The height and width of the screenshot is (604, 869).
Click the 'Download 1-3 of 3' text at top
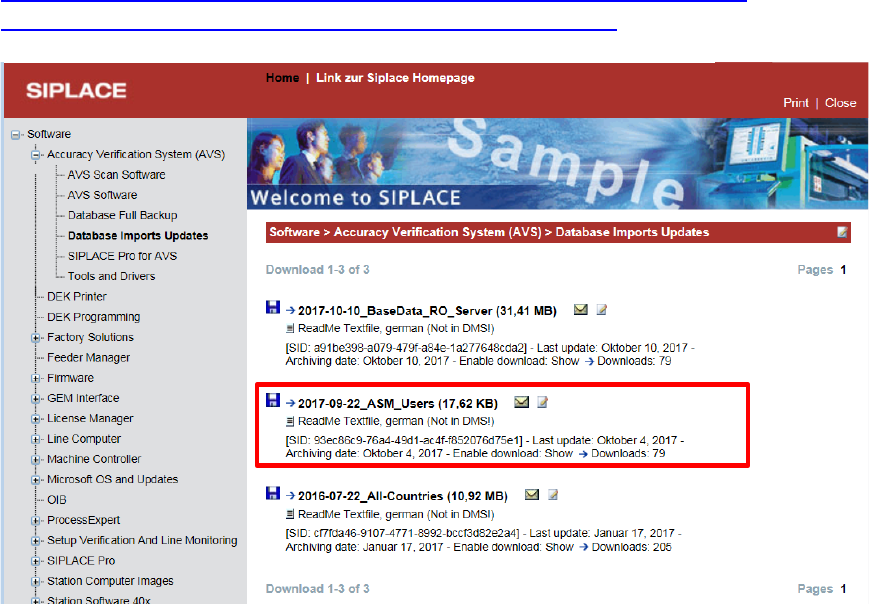[318, 270]
